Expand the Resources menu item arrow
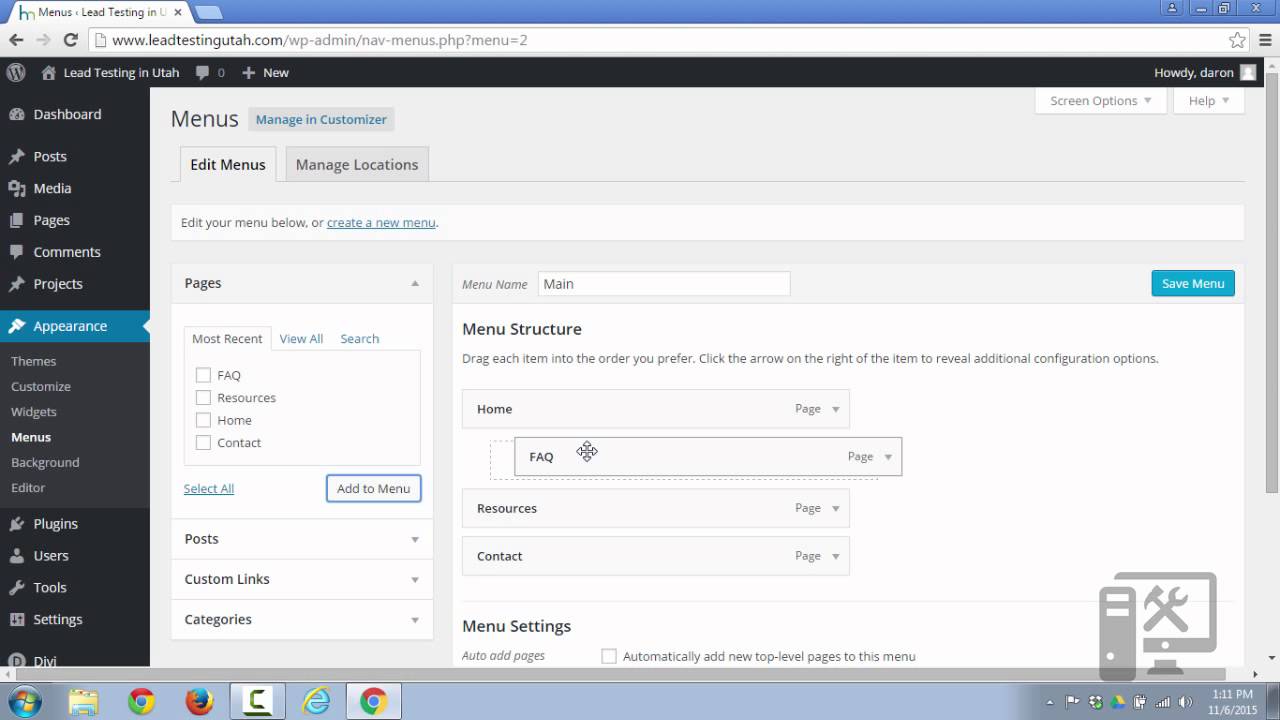Viewport: 1280px width, 720px height. [x=836, y=508]
